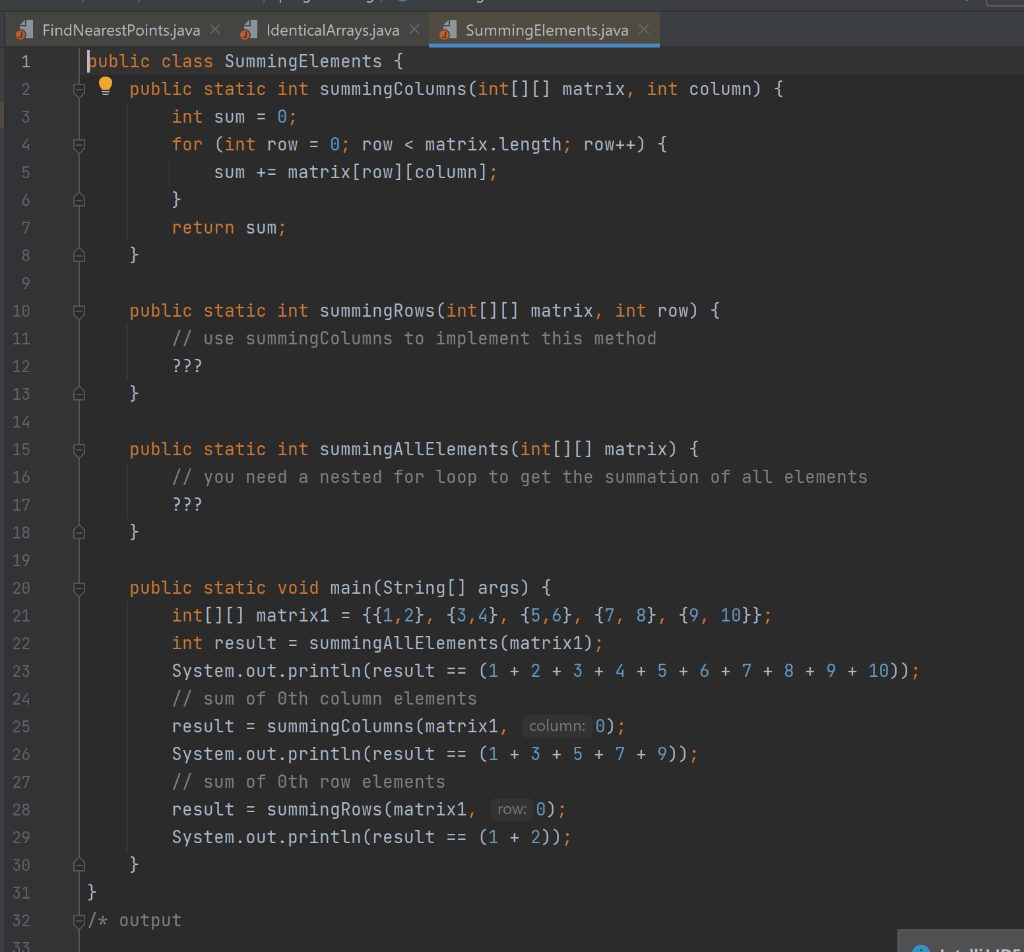The height and width of the screenshot is (952, 1024).
Task: Switch to the IdenticalArrays.java tab
Action: click(x=332, y=30)
